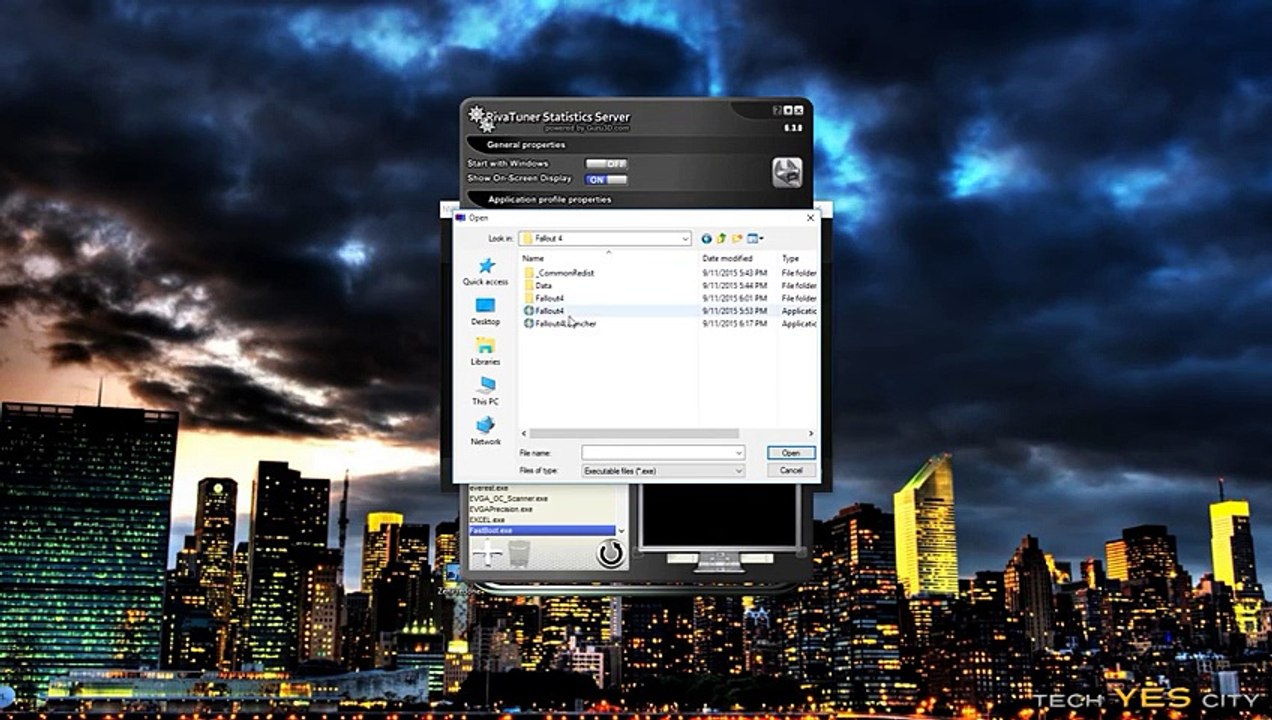This screenshot has height=720, width=1272.
Task: Close the Open dialog
Action: [809, 217]
